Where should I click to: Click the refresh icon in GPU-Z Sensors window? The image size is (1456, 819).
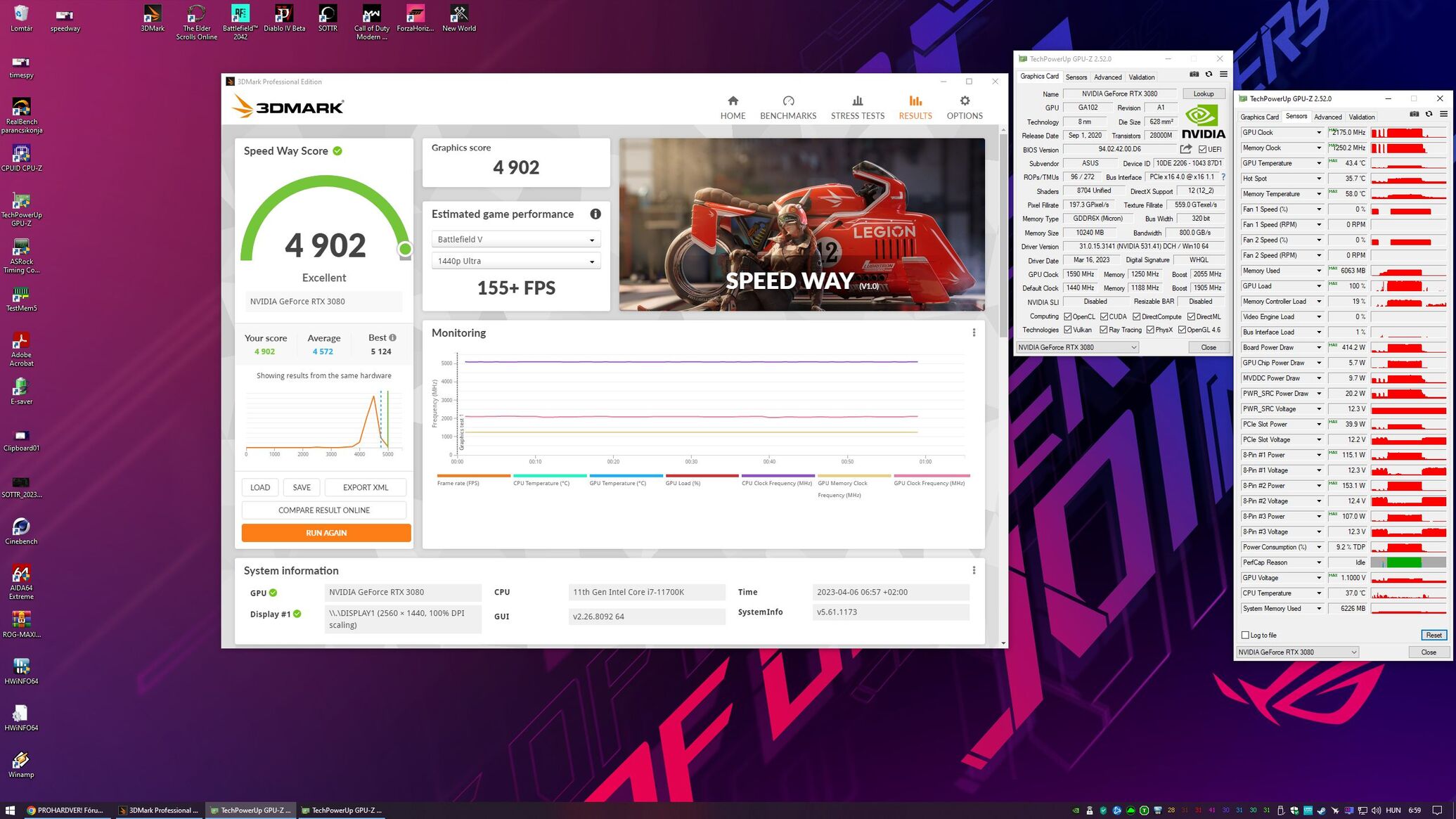(1429, 115)
